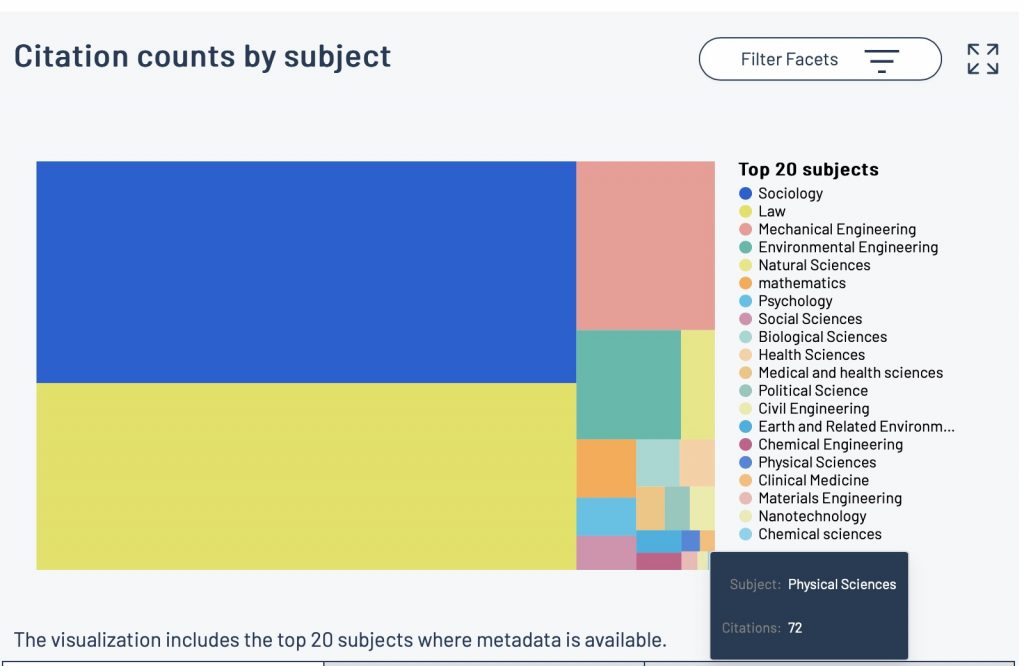The height and width of the screenshot is (666, 1024).
Task: Open the Filter Facets button
Action: point(819,59)
